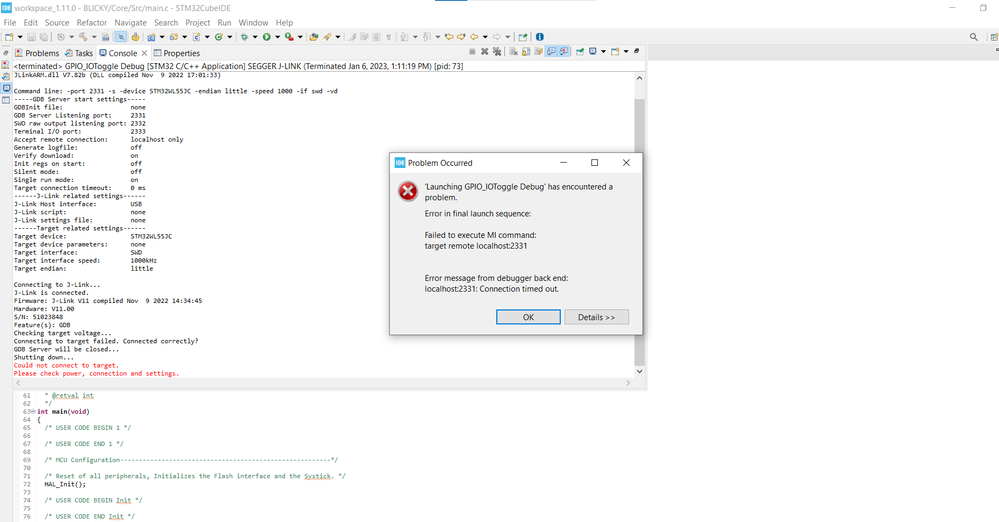The height and width of the screenshot is (522, 999).
Task: Click the Console view minimize-restore icon
Action: [636, 51]
